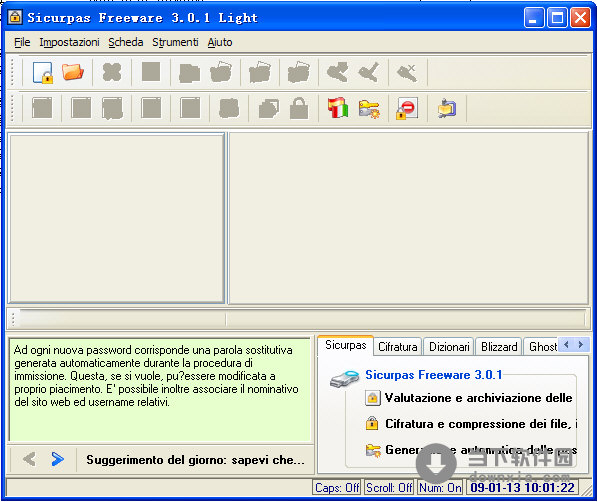This screenshot has height=502, width=597.
Task: Click the greyed-out padlock toolbar icon
Action: point(299,108)
